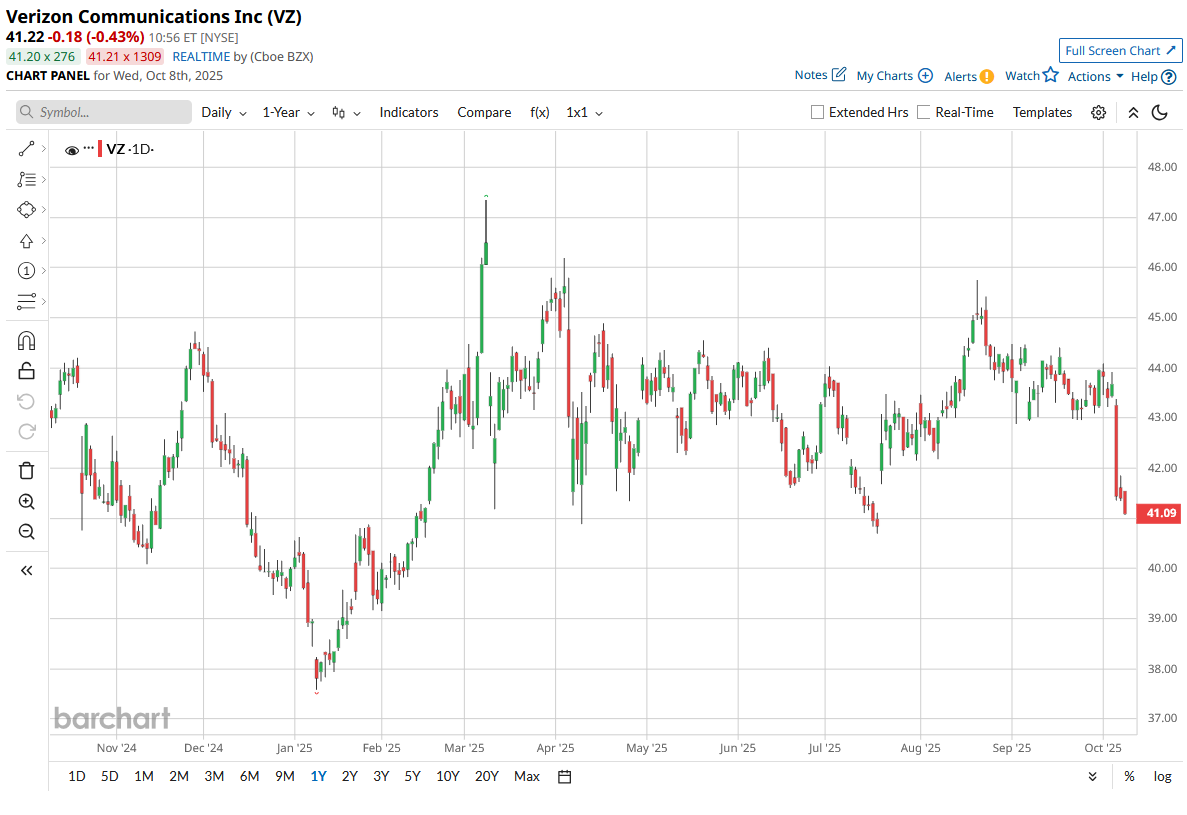Zoom in using the magnifier plus icon
1187x815 pixels.
pyautogui.click(x=26, y=502)
